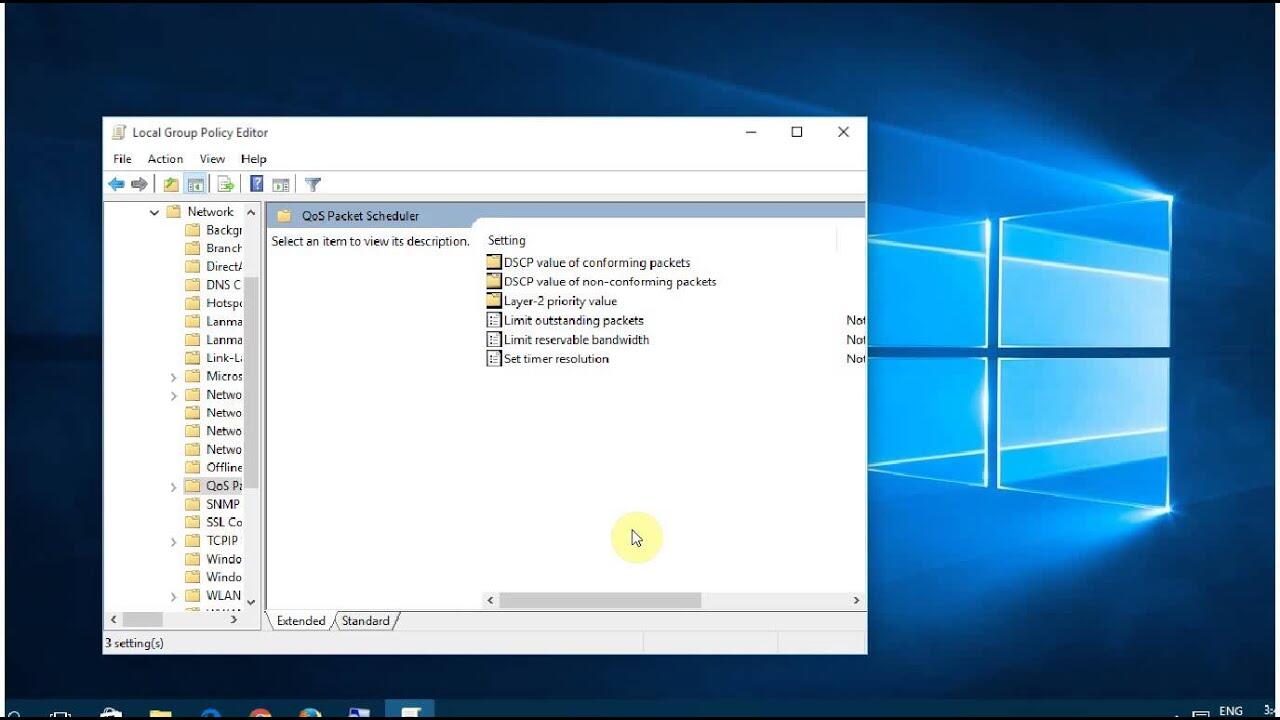Expand the QoS Packet Scheduler tree node
Viewport: 1280px width, 720px height.
point(173,486)
